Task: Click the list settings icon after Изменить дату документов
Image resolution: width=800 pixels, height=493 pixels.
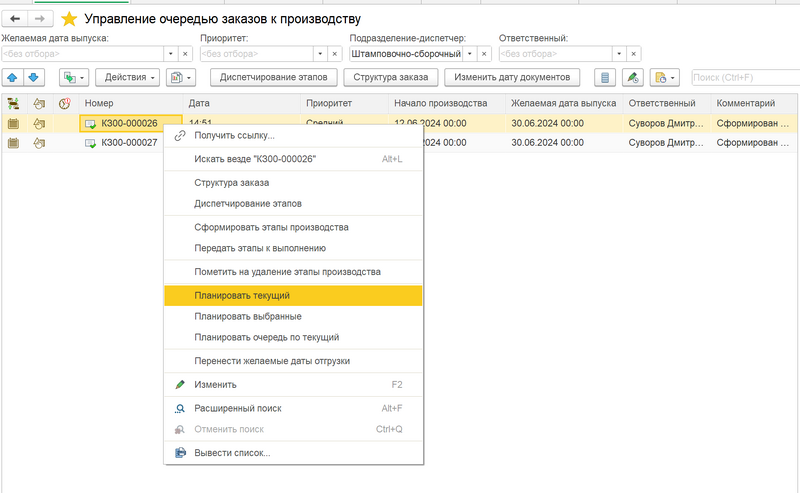Action: [x=605, y=78]
